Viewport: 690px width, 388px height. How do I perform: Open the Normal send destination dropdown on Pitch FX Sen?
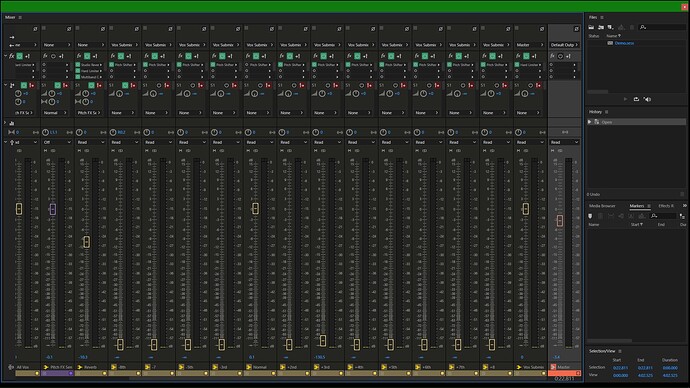click(55, 113)
